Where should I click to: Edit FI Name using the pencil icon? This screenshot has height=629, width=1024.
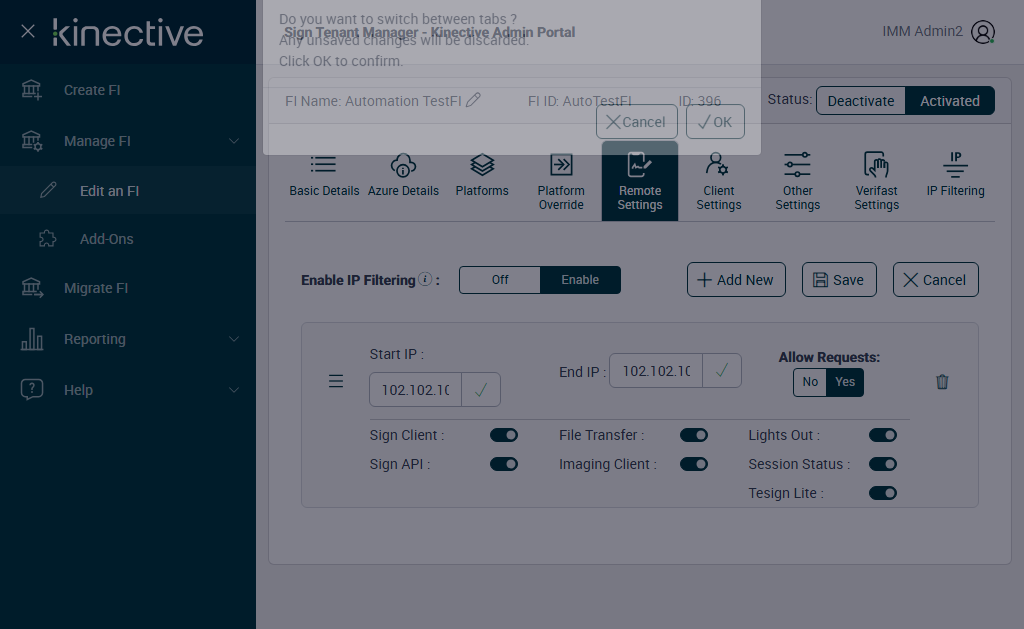click(473, 100)
